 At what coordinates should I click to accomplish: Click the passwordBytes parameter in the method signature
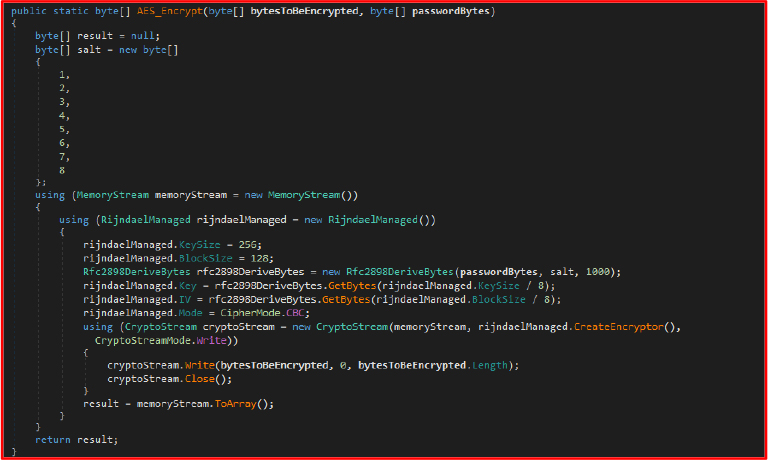tap(451, 11)
